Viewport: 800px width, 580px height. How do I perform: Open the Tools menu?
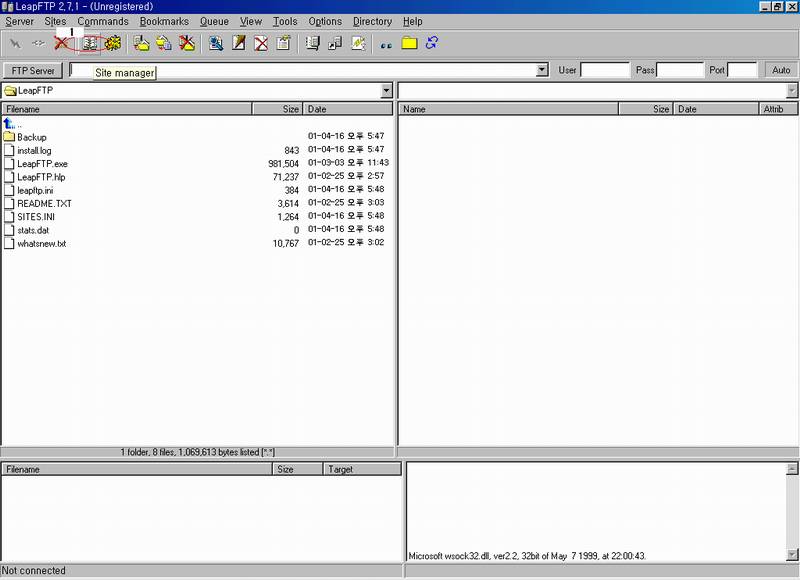click(x=285, y=21)
